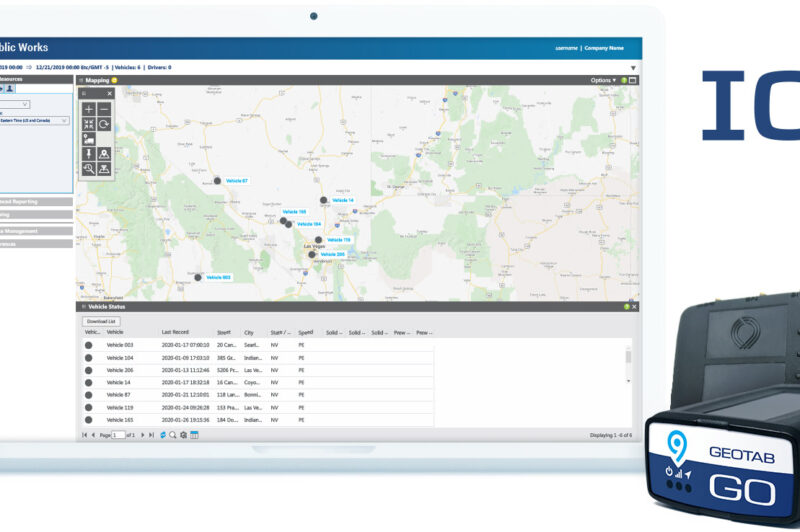
Task: Select the pushpin map tool
Action: click(89, 154)
